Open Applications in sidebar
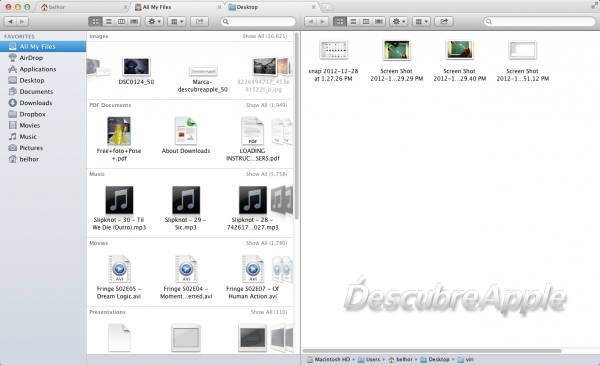The height and width of the screenshot is (365, 600). [43, 69]
